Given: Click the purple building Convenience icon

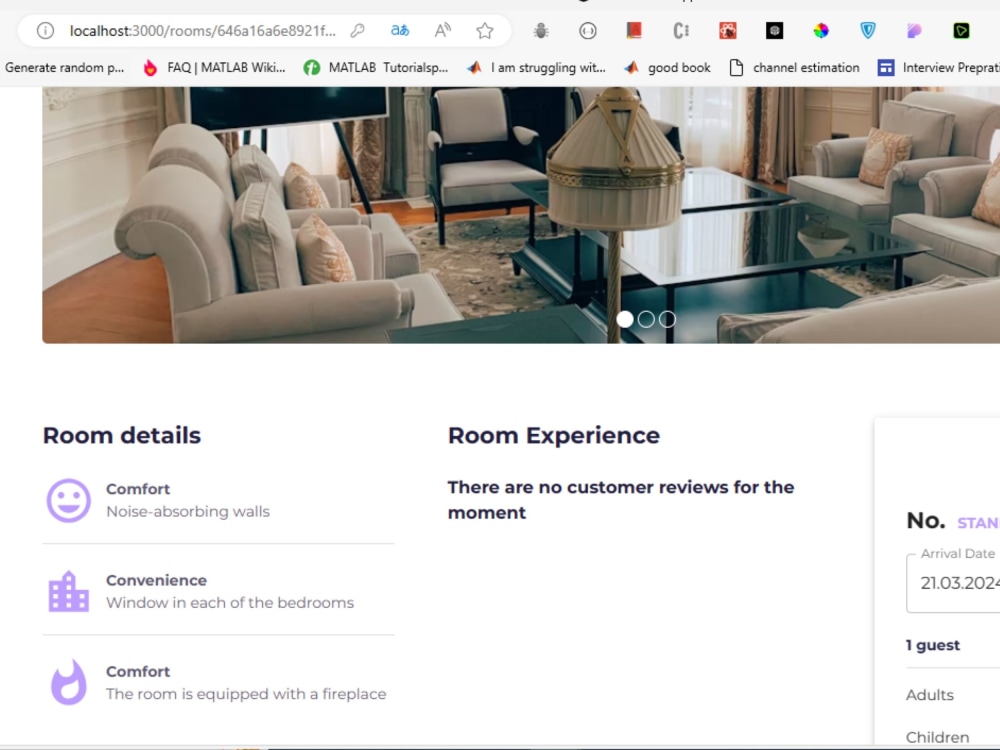Looking at the screenshot, I should [68, 590].
